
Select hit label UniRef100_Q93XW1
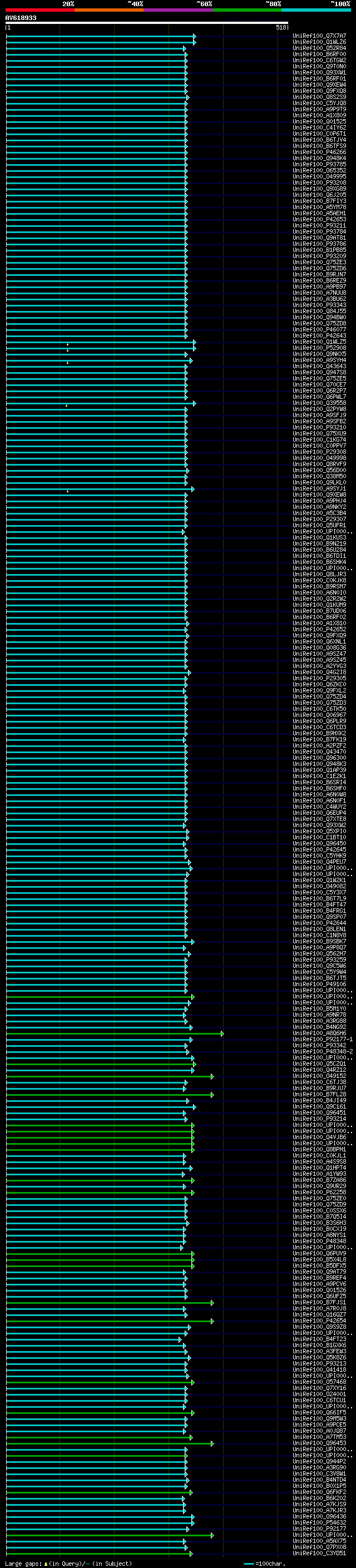tap(319, 72)
